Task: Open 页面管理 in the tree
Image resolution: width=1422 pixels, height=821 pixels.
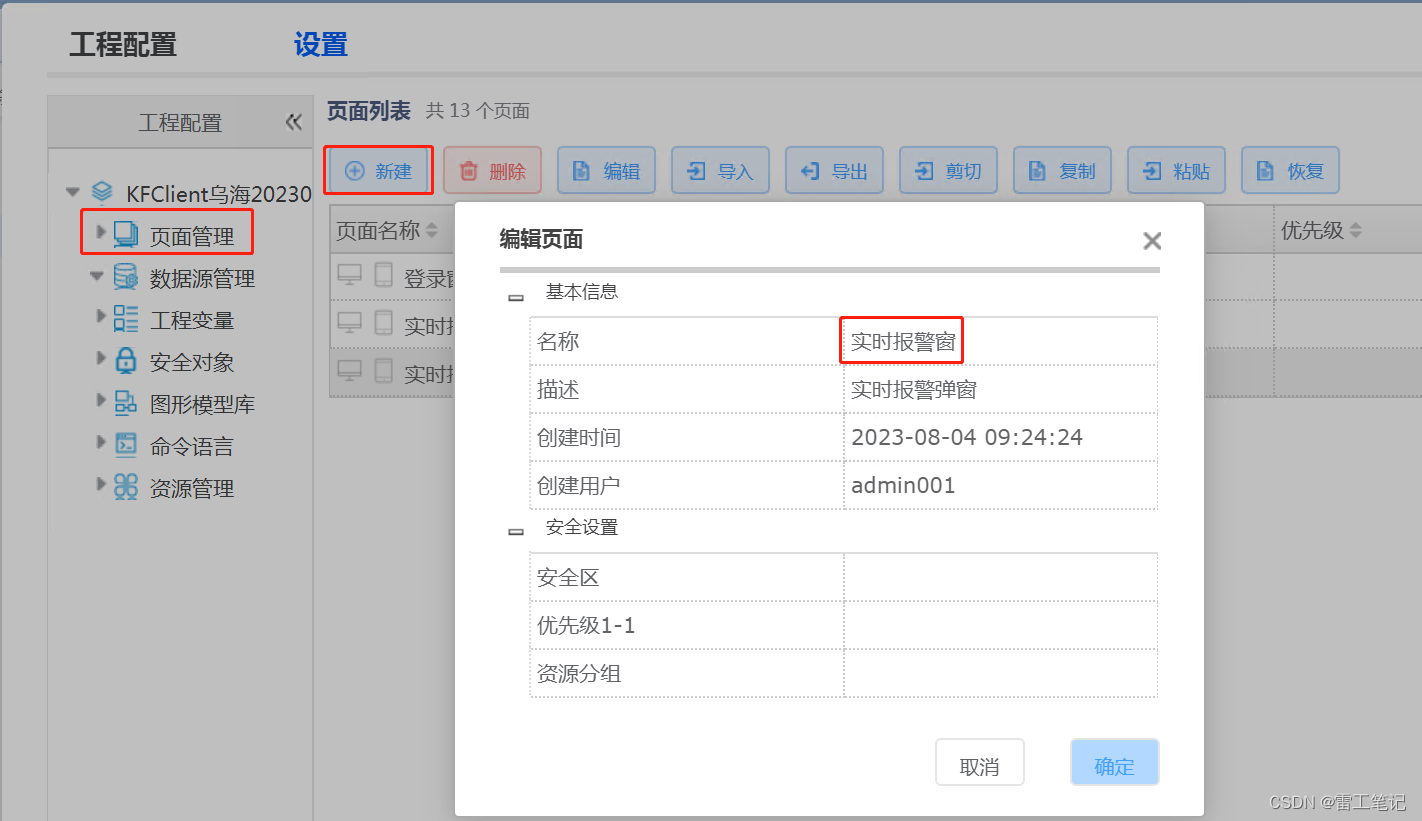Action: coord(192,237)
